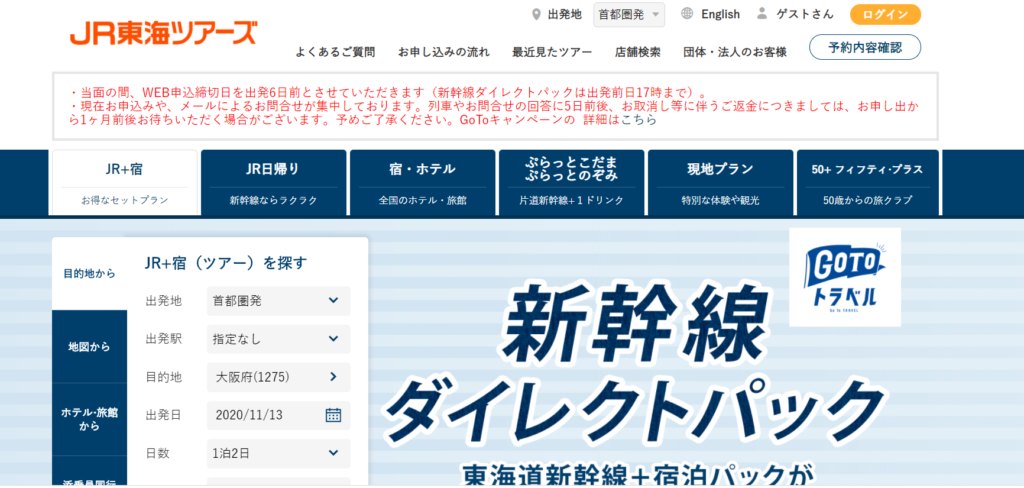The image size is (1024, 488).
Task: Click the location pin icon beside 出発地
Action: click(537, 14)
